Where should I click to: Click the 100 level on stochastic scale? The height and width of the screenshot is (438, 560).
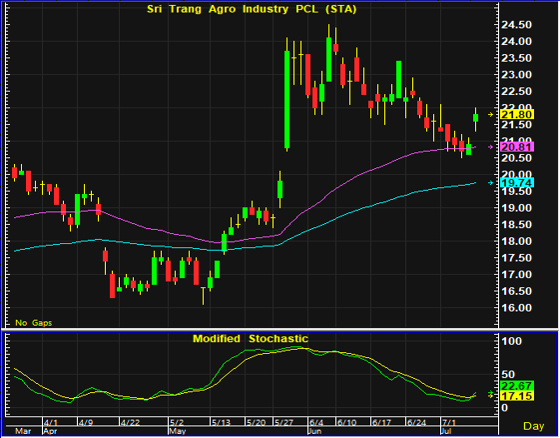pos(511,341)
